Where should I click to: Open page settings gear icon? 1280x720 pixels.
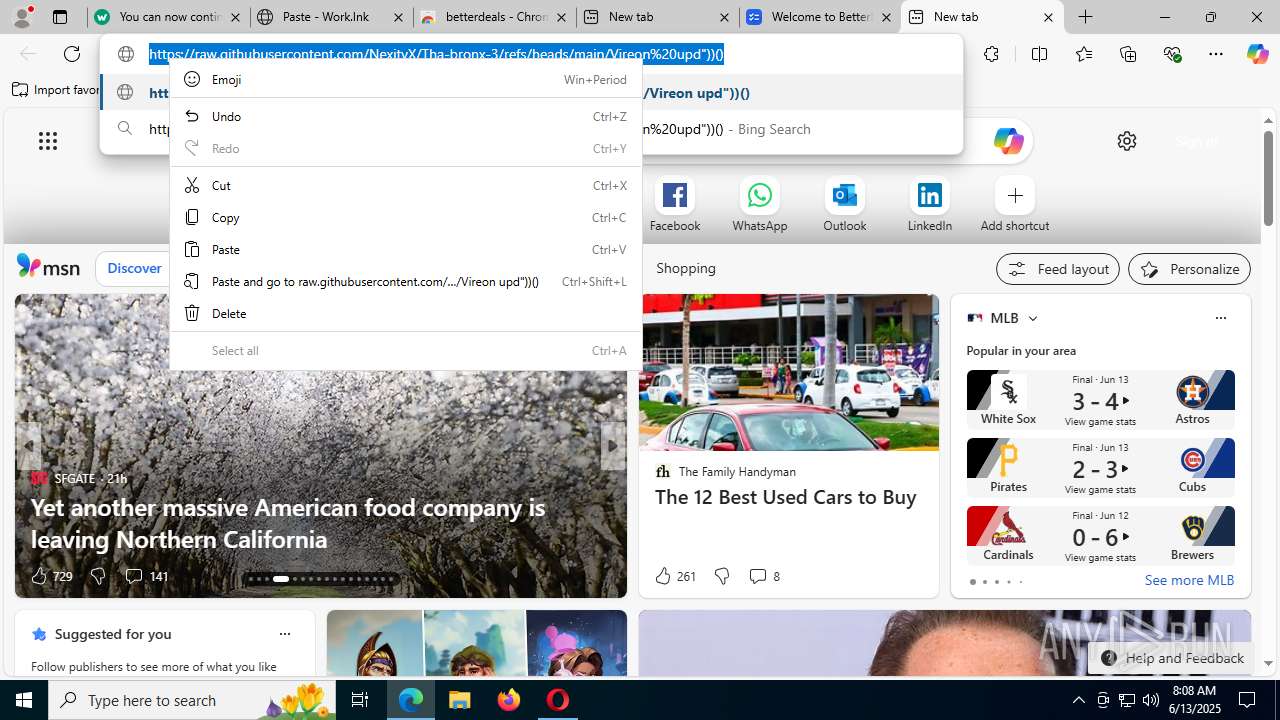click(1127, 141)
